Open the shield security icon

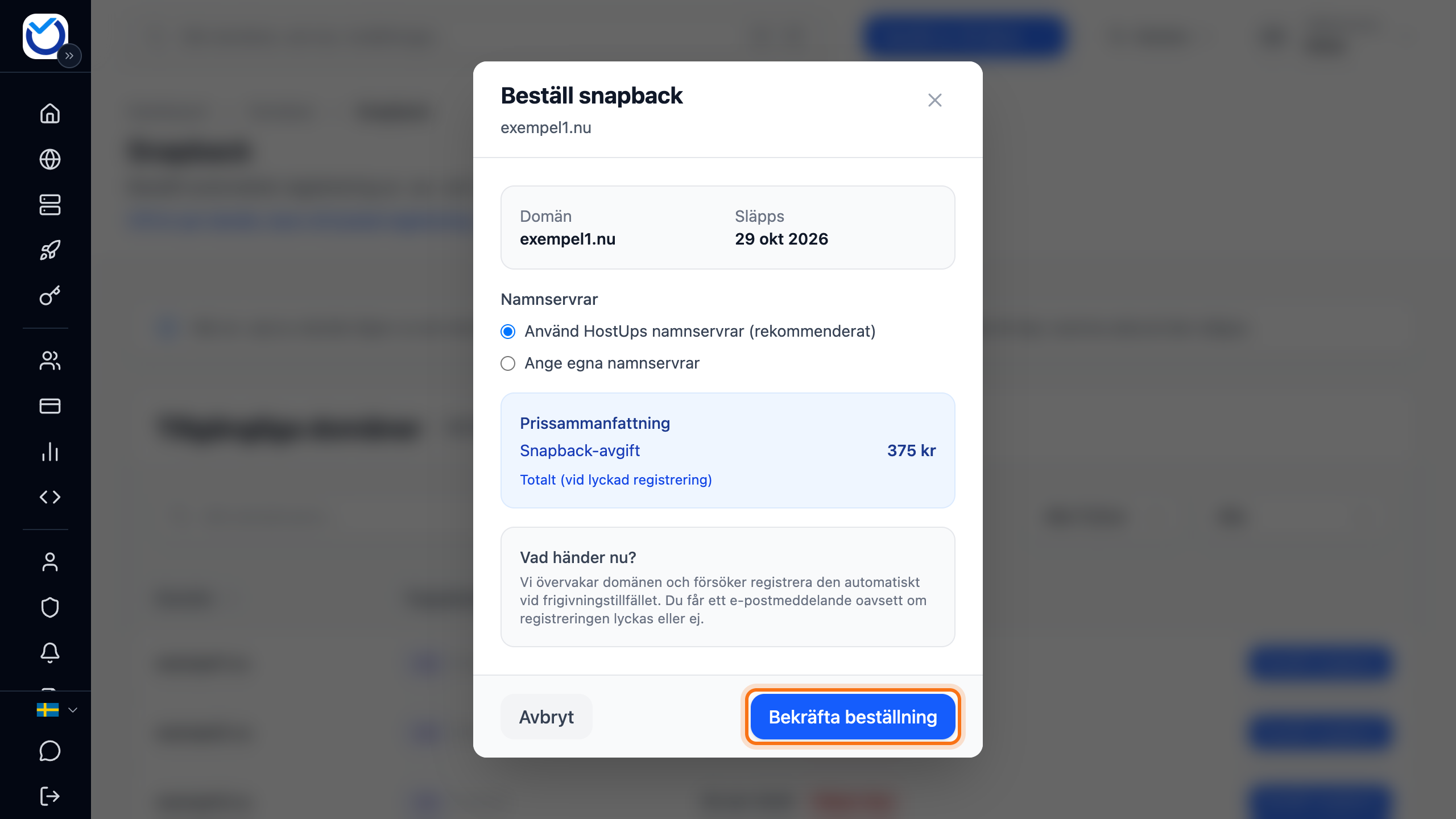tap(50, 607)
